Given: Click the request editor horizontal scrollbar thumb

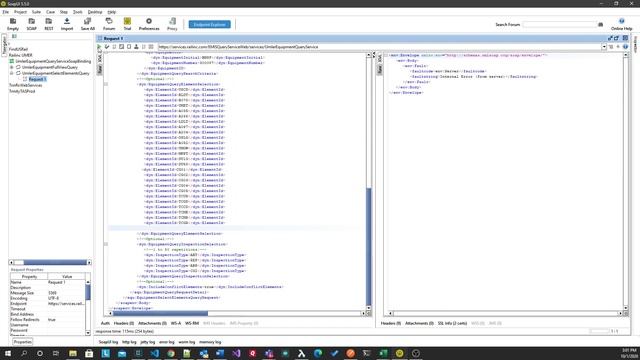Looking at the screenshot, I should click(x=160, y=313).
